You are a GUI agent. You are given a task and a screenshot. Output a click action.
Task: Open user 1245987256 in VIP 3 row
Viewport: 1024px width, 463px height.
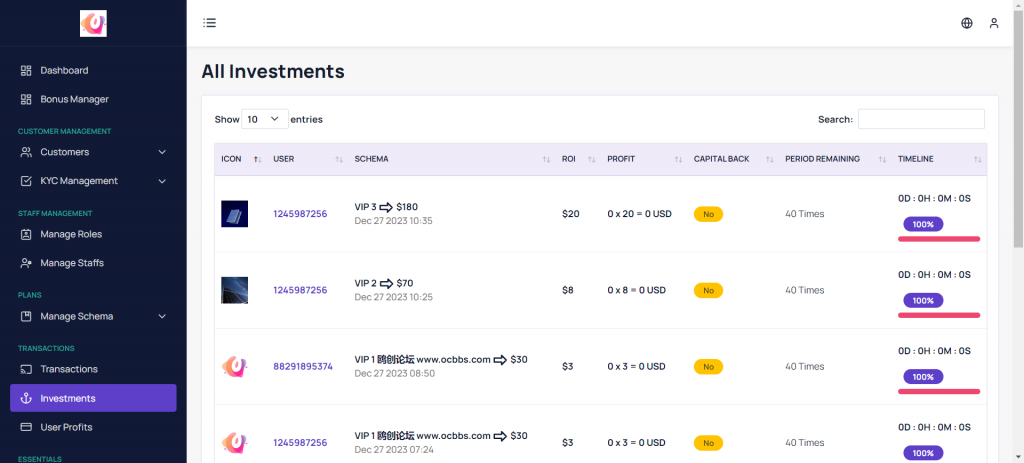click(300, 214)
